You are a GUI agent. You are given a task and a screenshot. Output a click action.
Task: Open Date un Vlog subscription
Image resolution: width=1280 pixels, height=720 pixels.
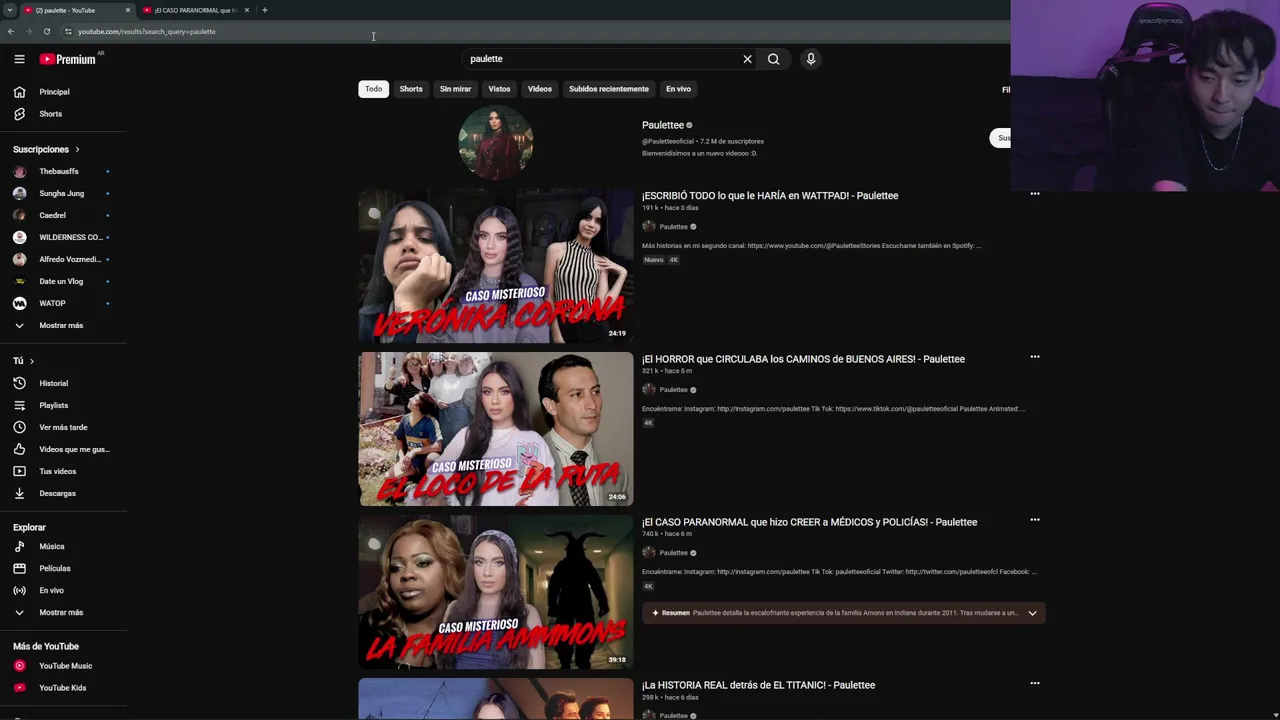coord(63,281)
